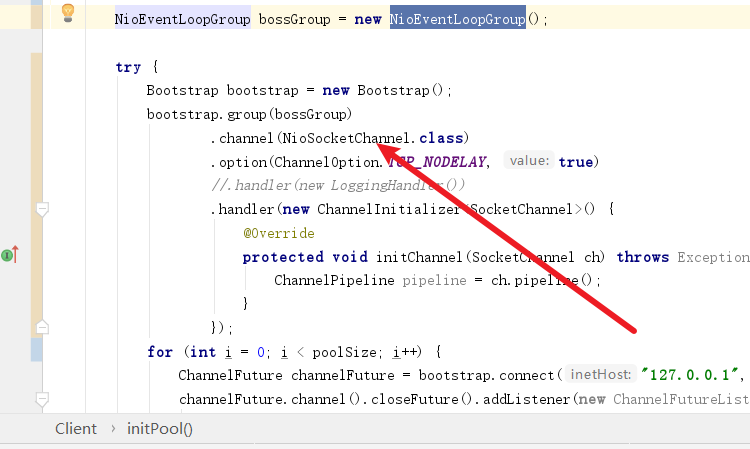Click the 'value:' parameter hint
The height and width of the screenshot is (449, 750).
point(529,161)
